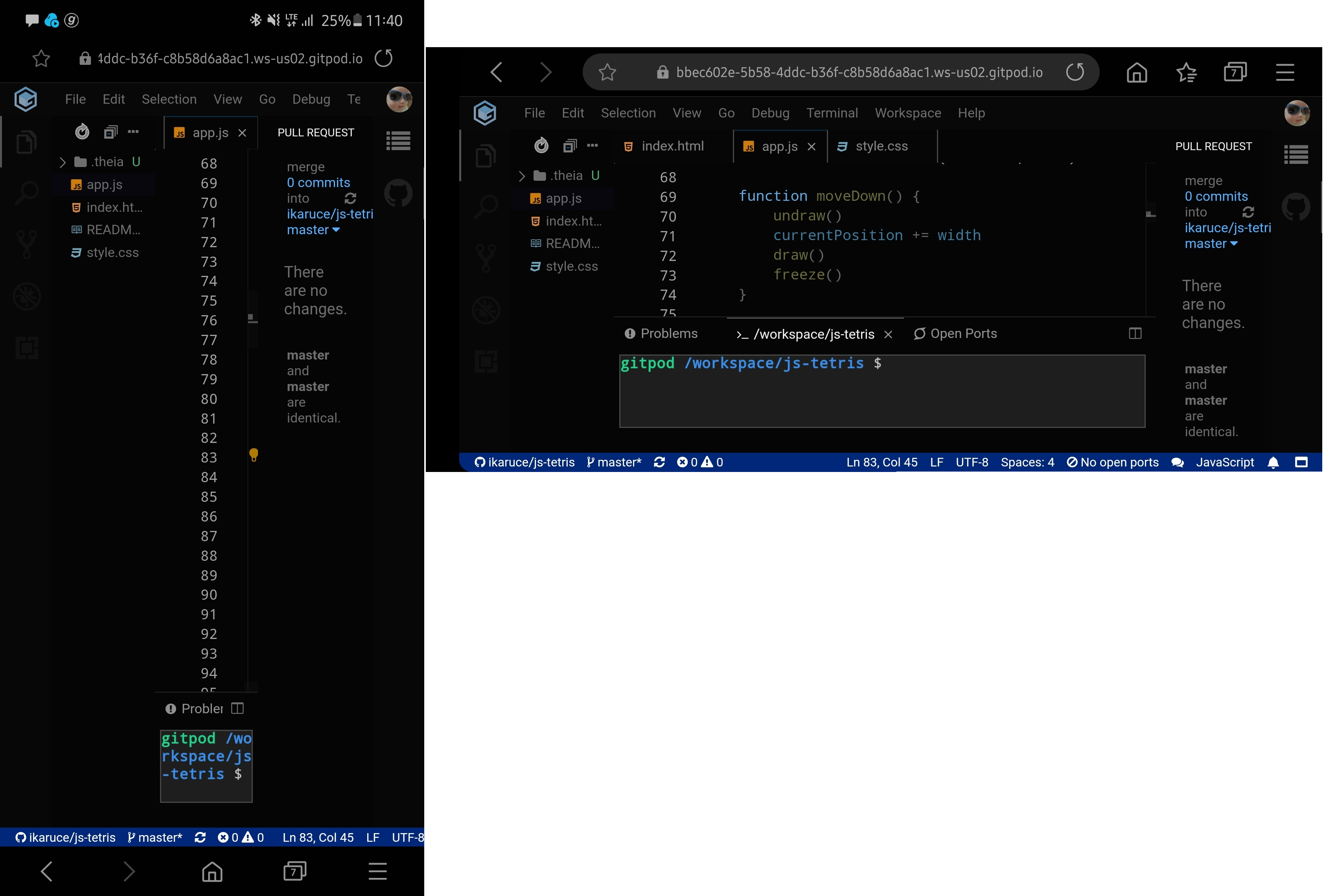The height and width of the screenshot is (896, 1325).
Task: Toggle bottom panel icon at status bar's right end
Action: click(x=1301, y=462)
